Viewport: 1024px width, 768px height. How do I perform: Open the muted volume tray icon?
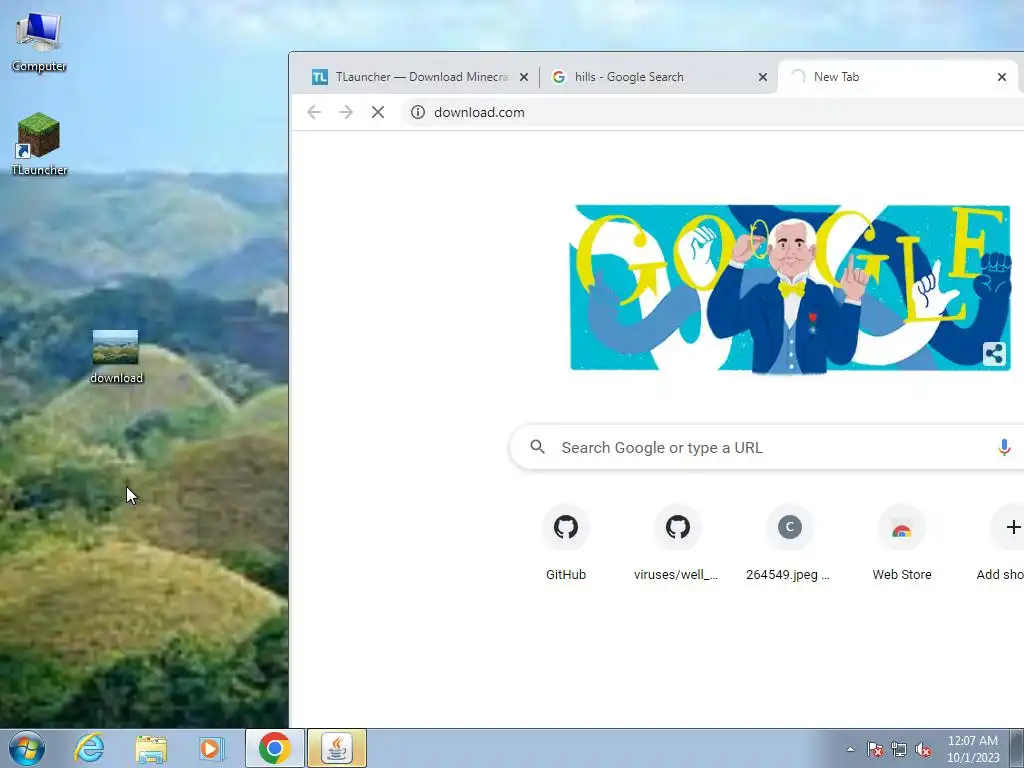[x=923, y=750]
